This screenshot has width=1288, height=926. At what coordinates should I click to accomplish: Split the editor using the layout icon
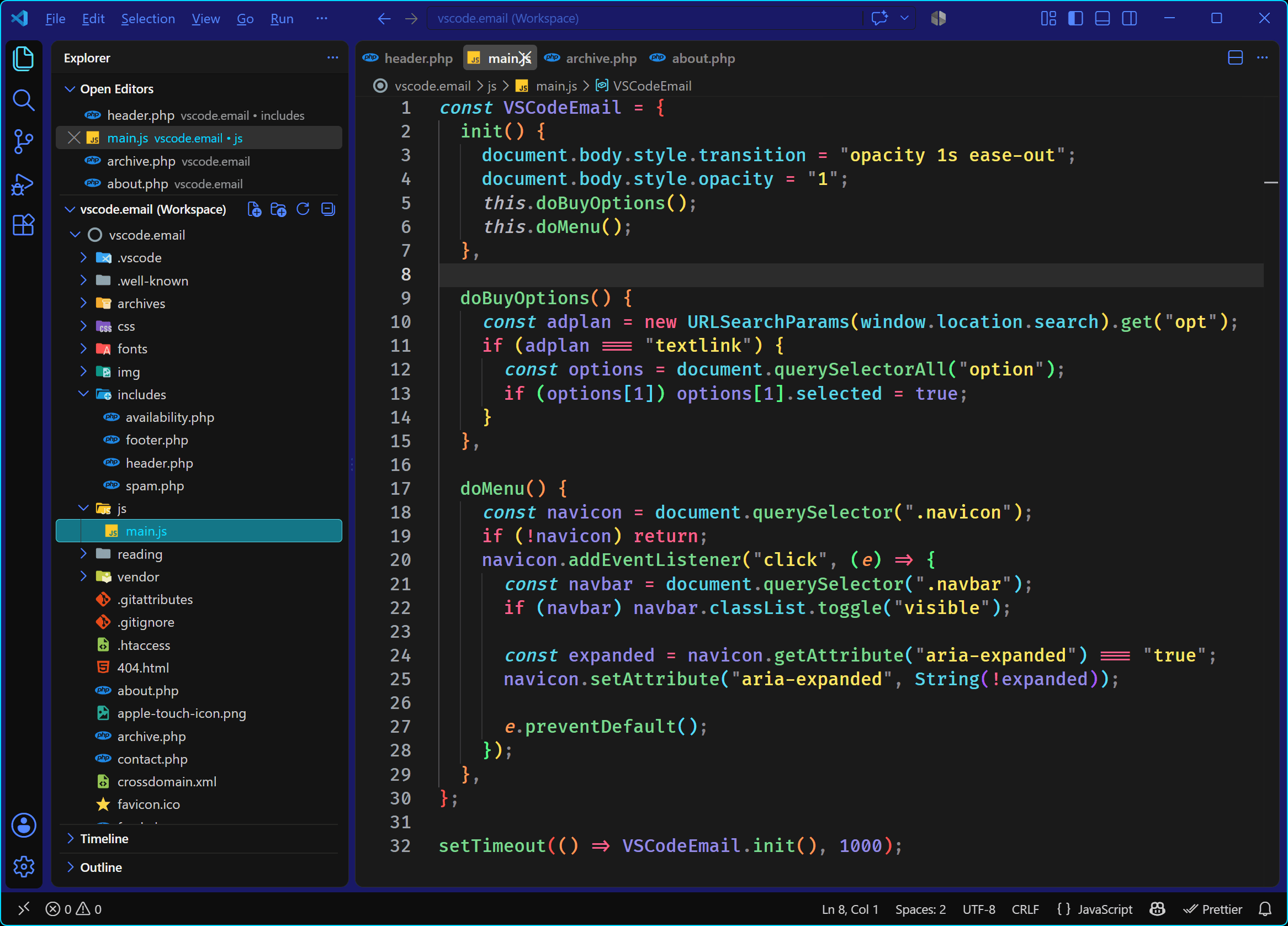click(x=1235, y=57)
